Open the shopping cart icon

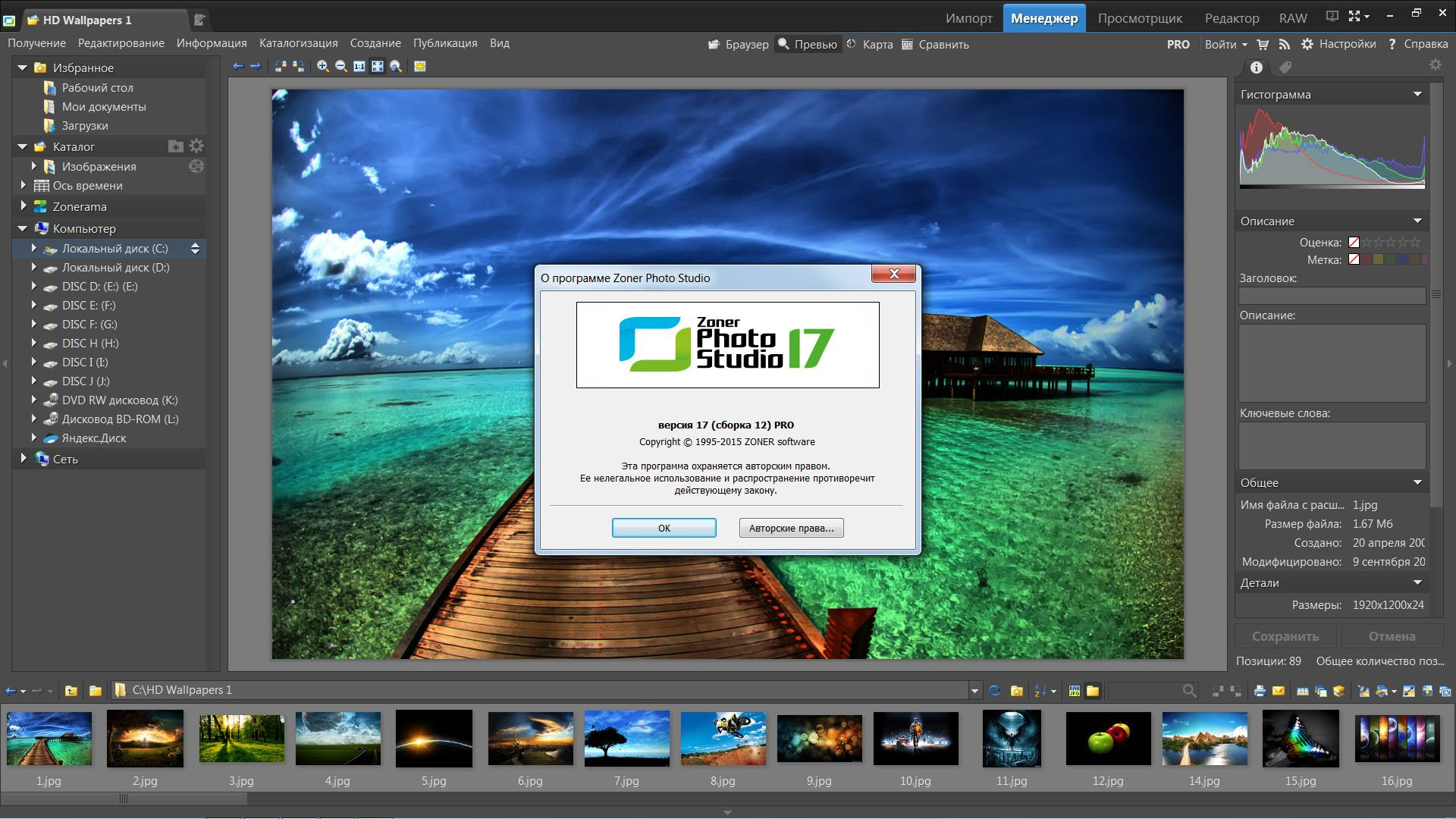[x=1263, y=45]
